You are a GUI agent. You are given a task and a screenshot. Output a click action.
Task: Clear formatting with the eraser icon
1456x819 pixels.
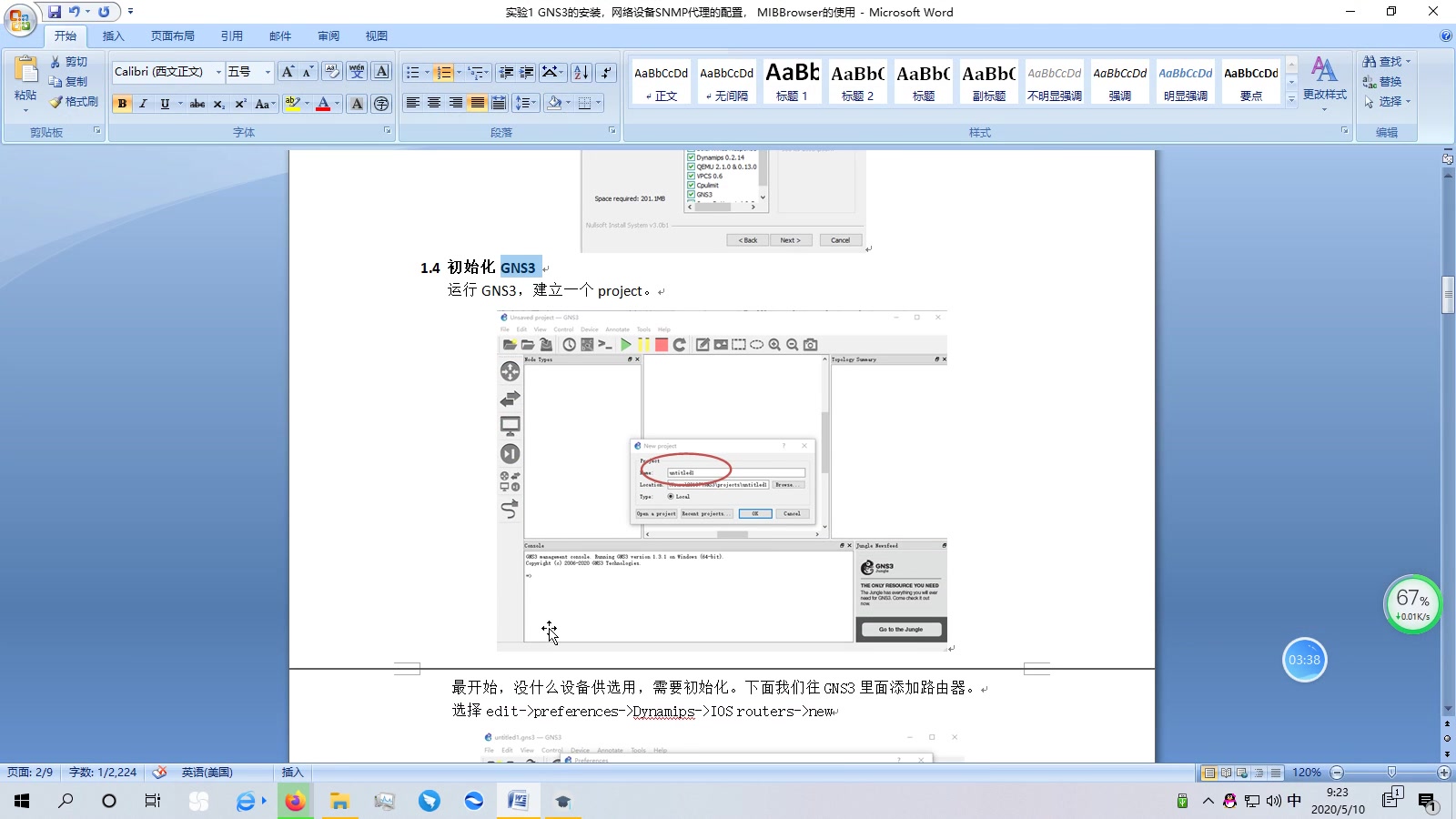point(331,72)
